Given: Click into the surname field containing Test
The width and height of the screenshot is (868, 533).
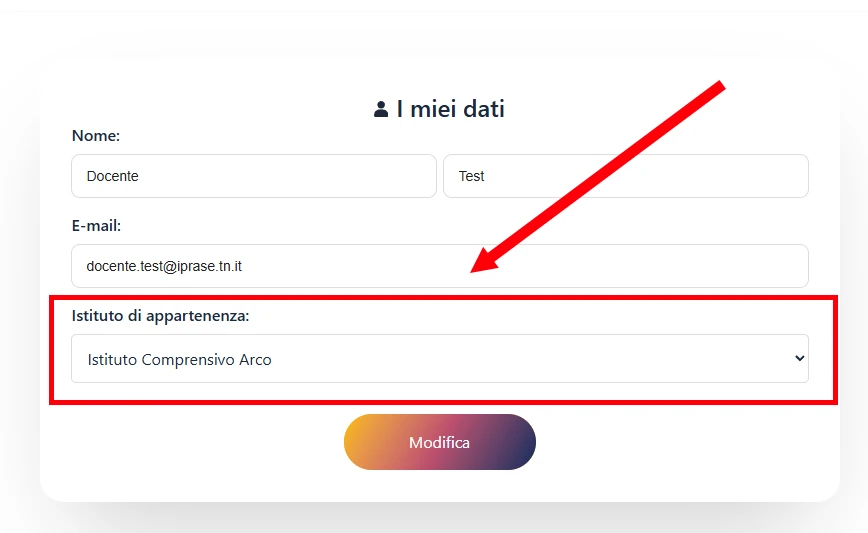Looking at the screenshot, I should (625, 176).
